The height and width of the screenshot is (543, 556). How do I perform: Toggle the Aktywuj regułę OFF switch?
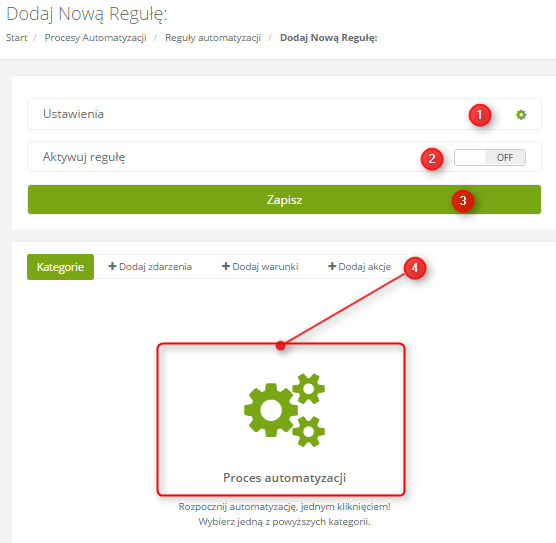(490, 157)
